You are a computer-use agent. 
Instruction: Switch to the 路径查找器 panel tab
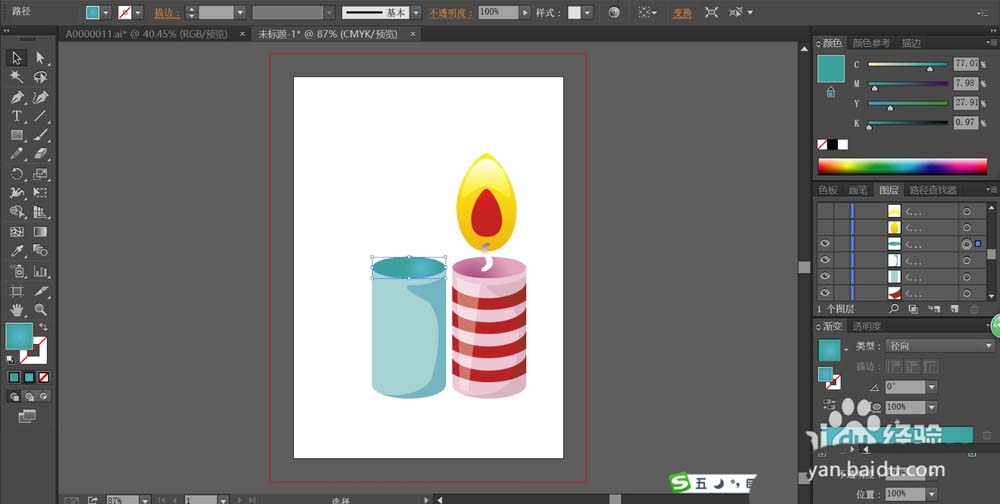click(933, 189)
